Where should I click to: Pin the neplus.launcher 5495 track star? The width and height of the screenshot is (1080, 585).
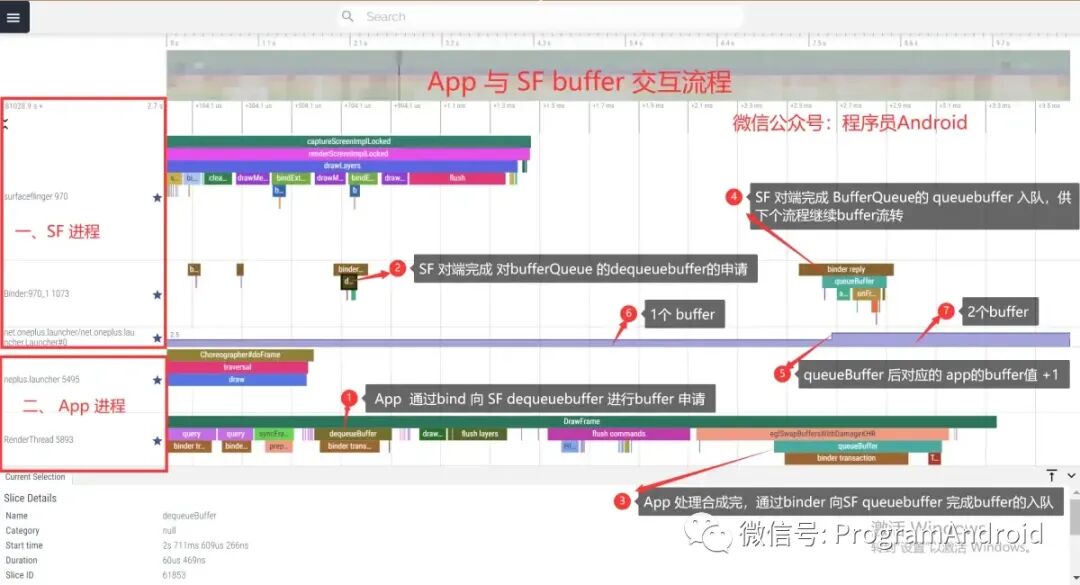point(157,380)
